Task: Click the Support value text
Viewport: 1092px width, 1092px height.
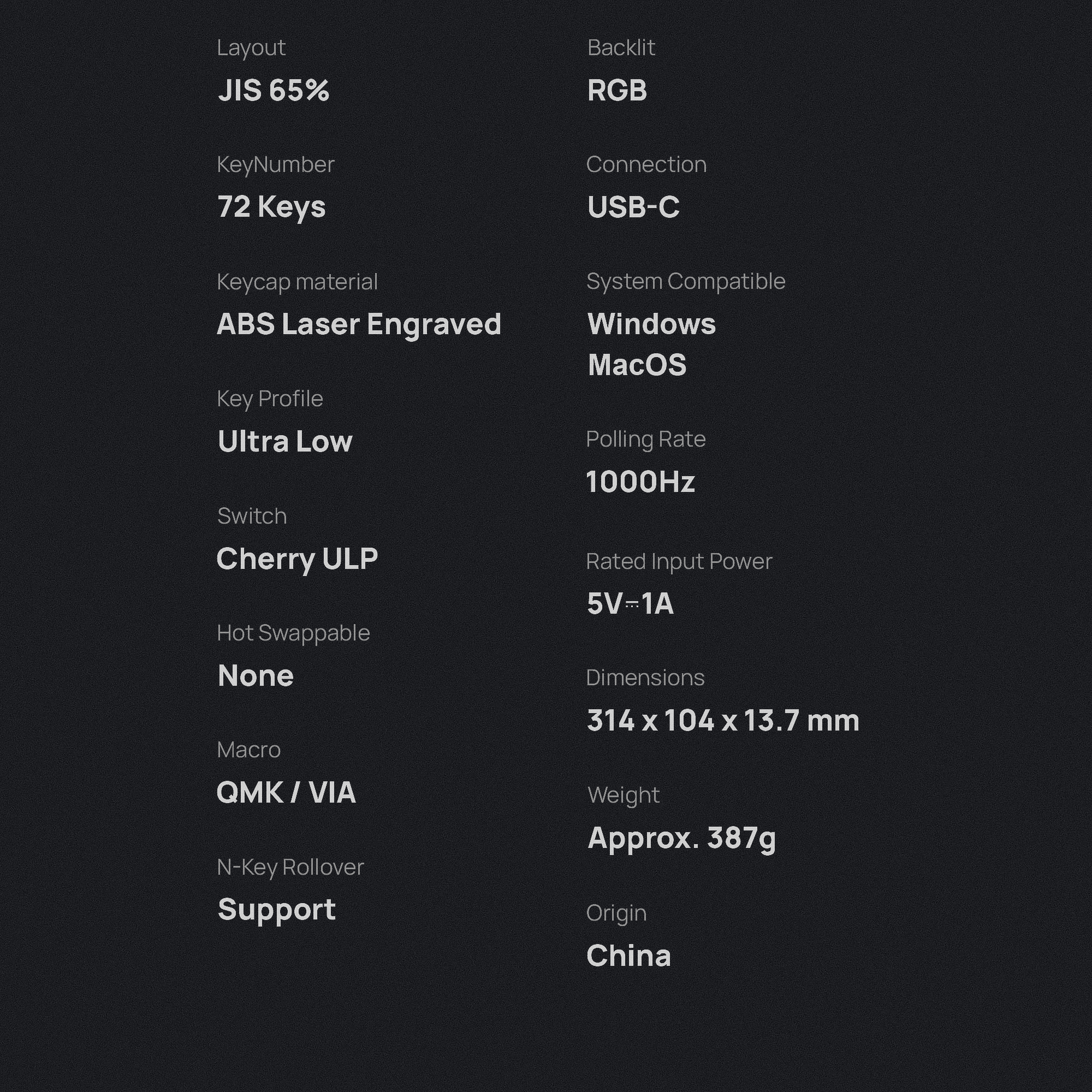Action: (277, 910)
